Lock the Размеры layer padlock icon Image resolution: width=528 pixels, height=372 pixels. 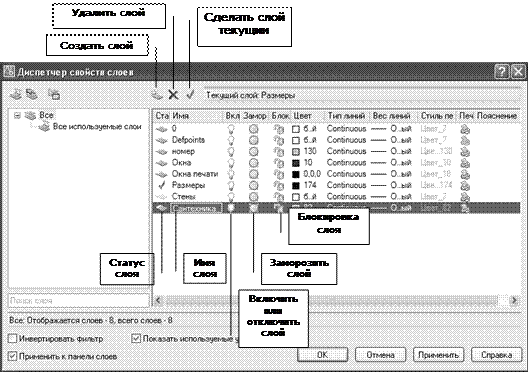point(279,185)
